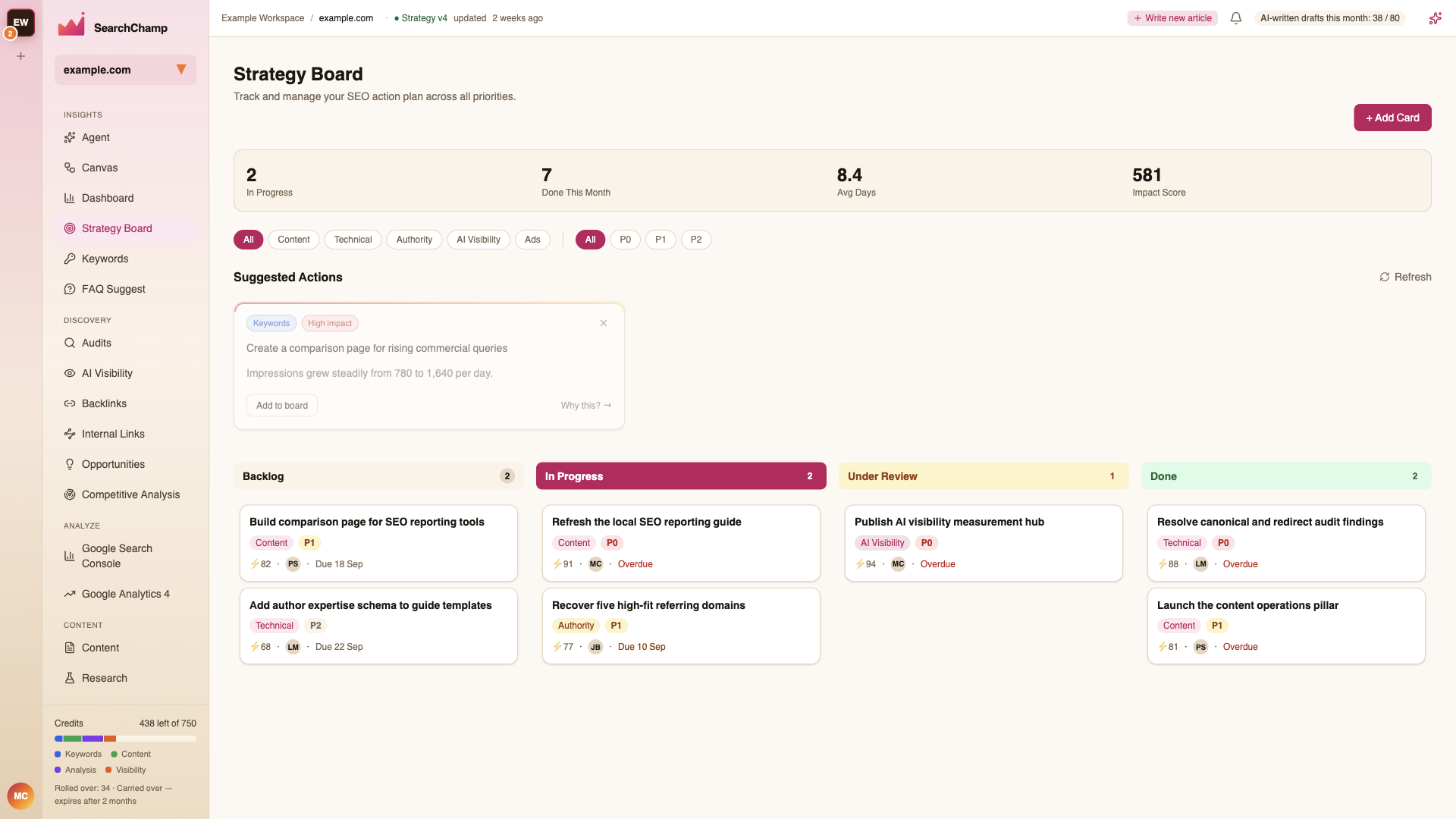Viewport: 1456px width, 819px height.
Task: Open Google Search Console page
Action: click(x=125, y=556)
